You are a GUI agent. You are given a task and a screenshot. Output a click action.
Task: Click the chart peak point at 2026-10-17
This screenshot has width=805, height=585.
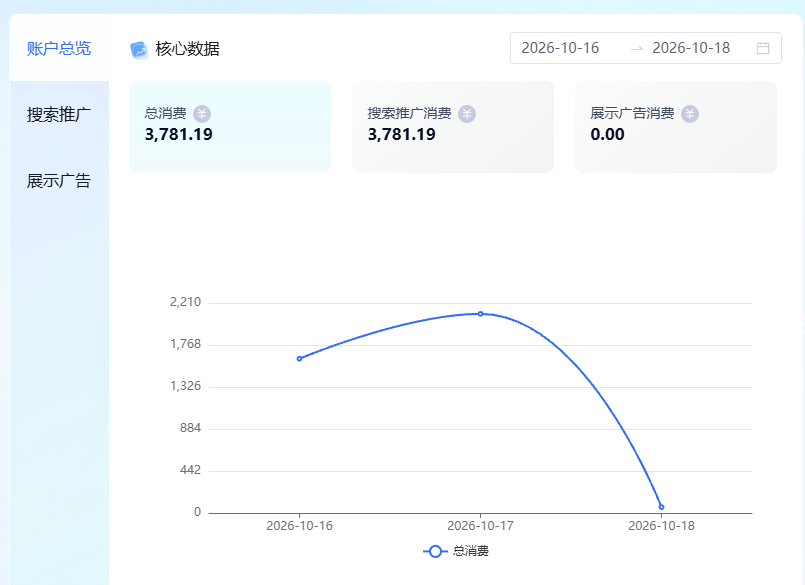[x=481, y=314]
